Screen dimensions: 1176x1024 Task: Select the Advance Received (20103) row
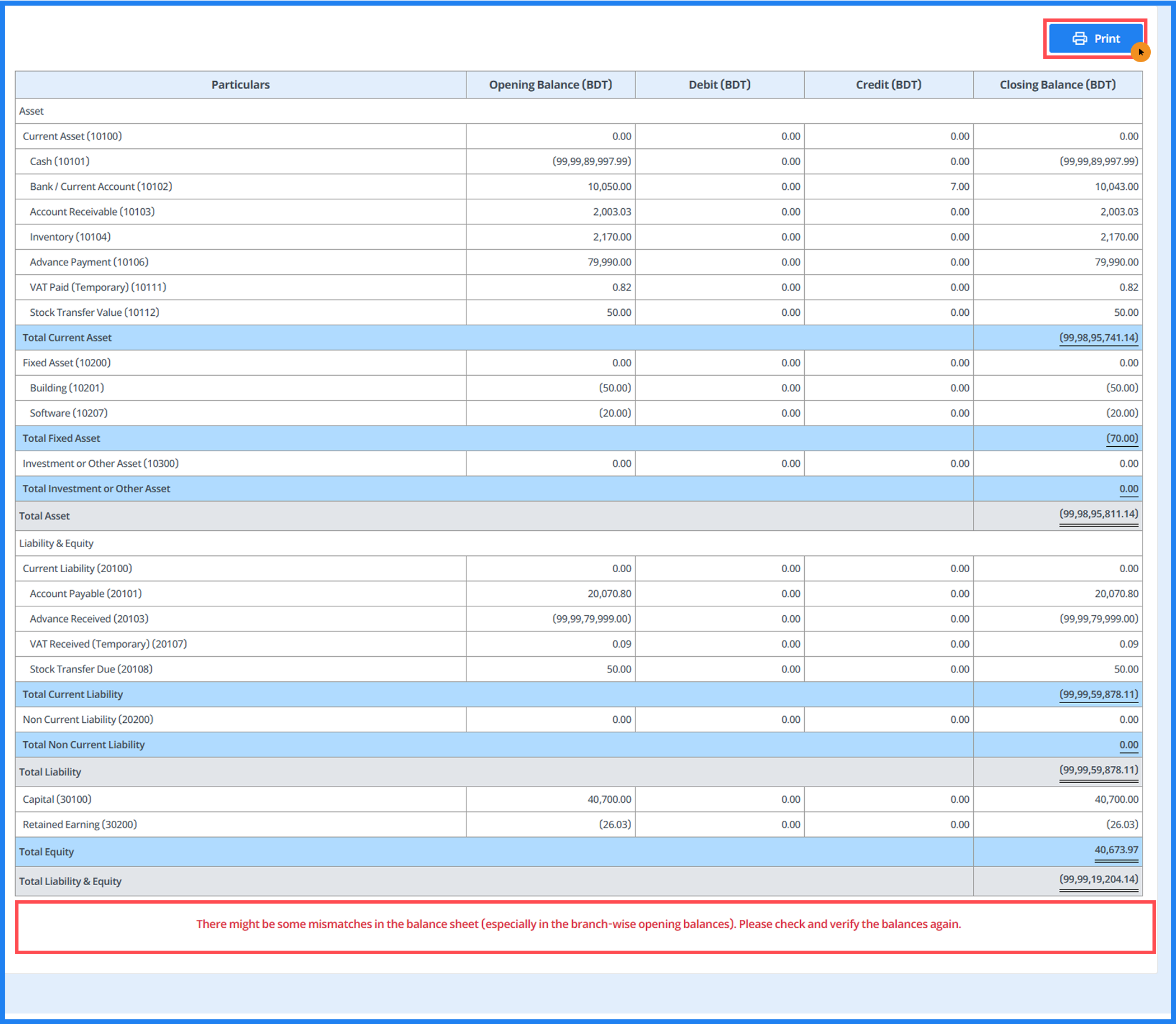point(88,618)
